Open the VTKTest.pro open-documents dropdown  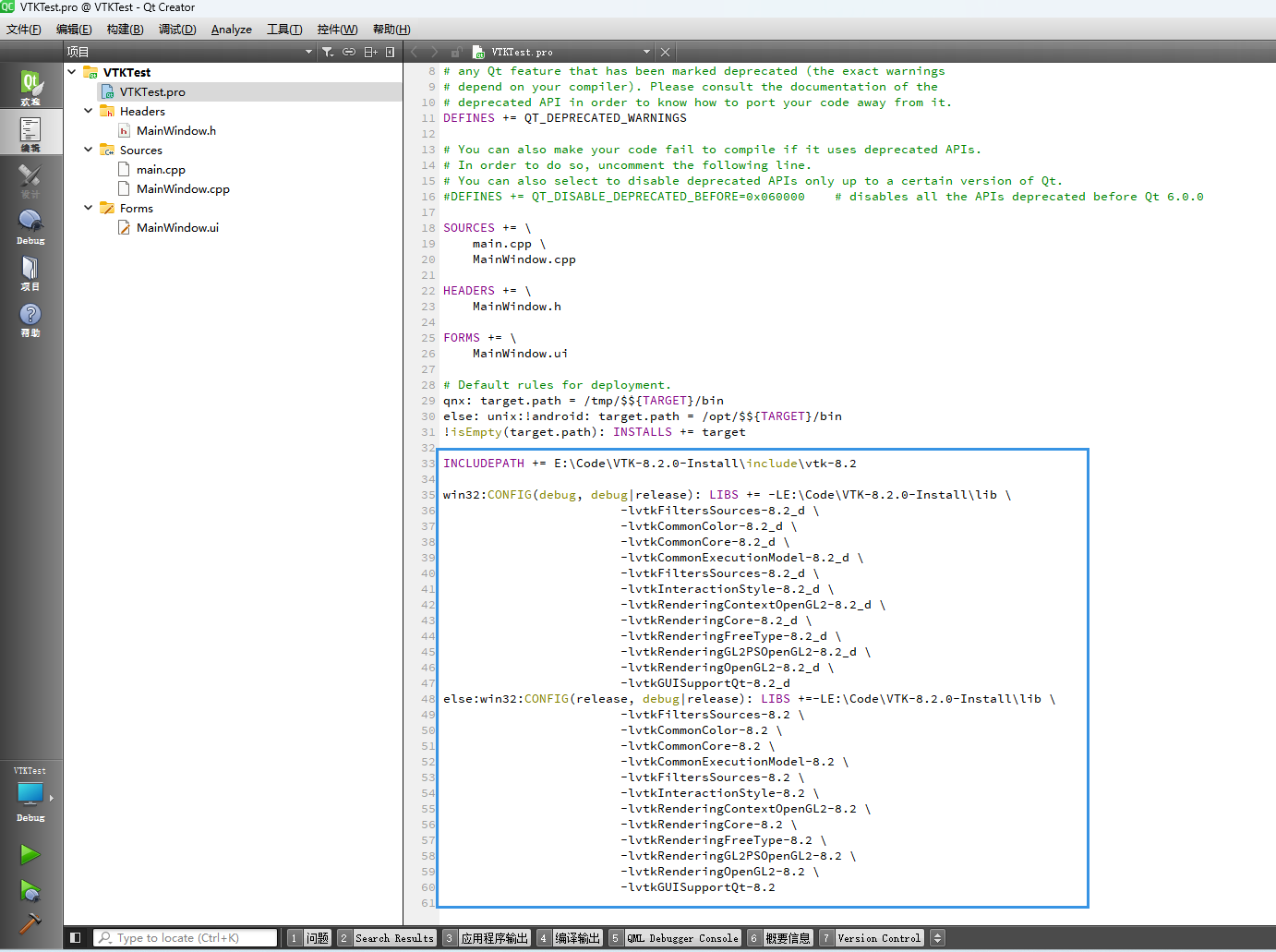646,53
